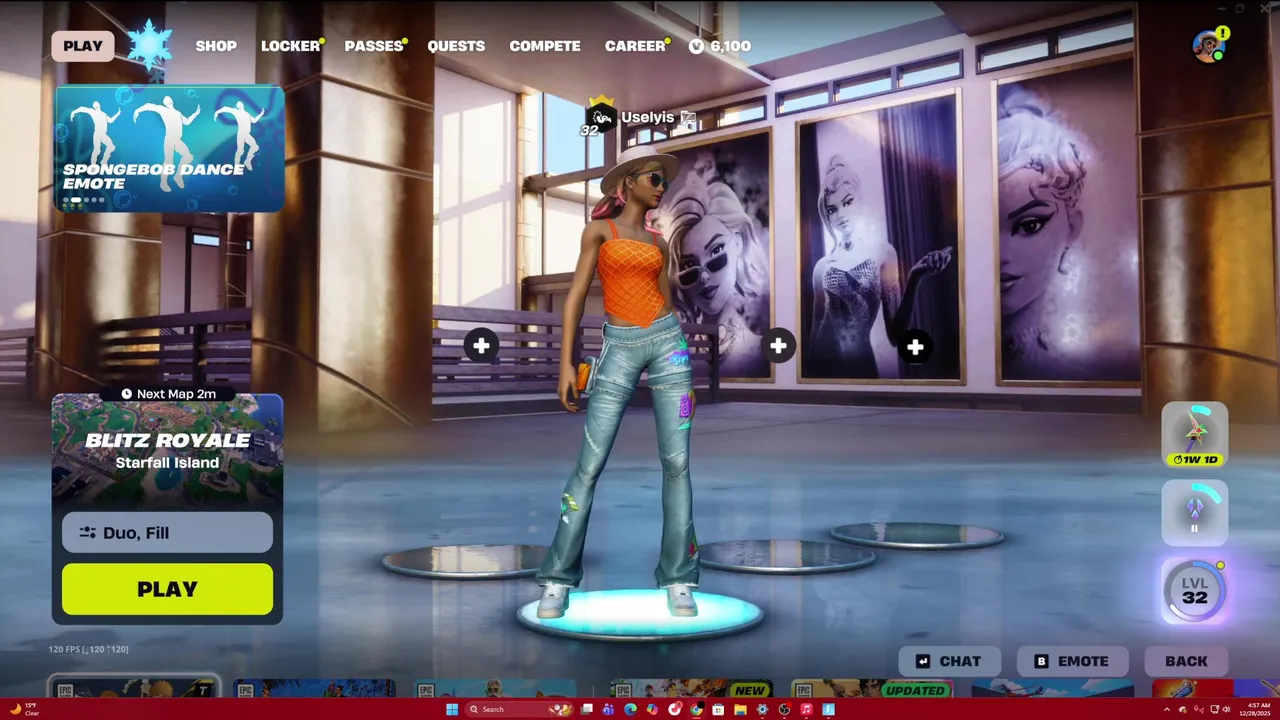Open the CAREER tab

[x=635, y=46]
